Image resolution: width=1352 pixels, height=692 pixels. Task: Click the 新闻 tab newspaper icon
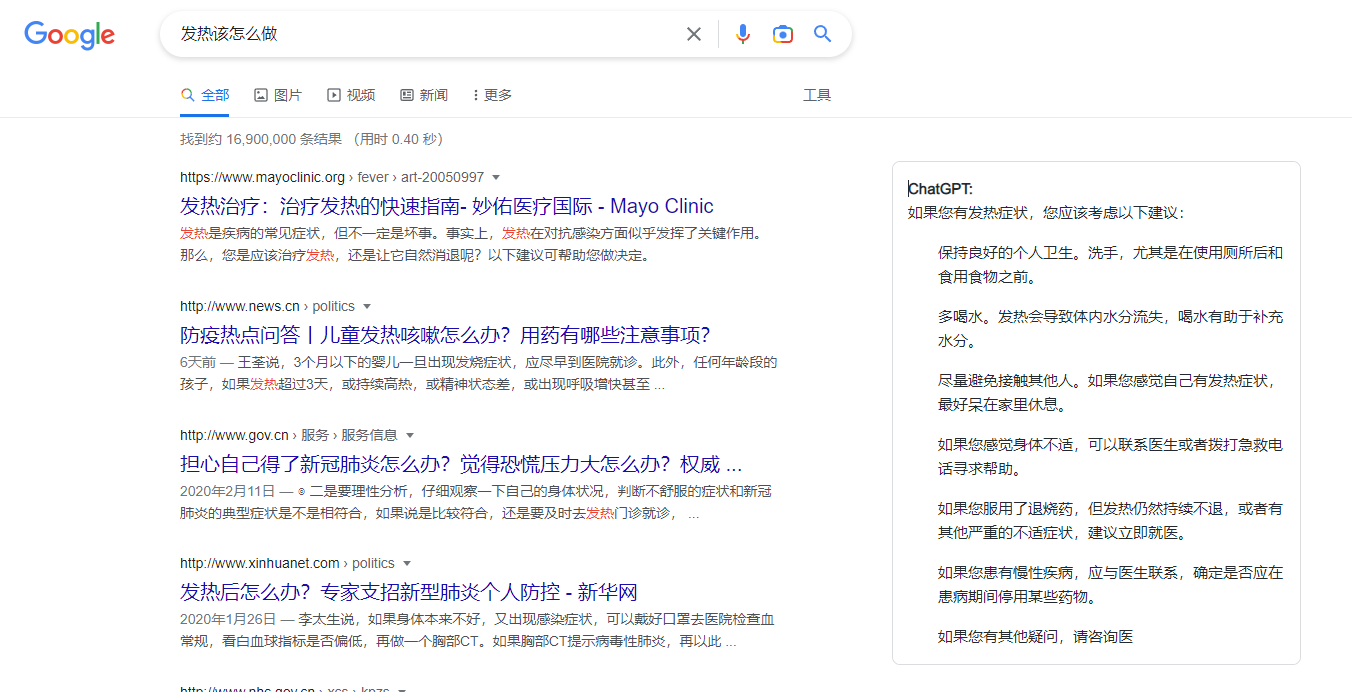coord(407,95)
